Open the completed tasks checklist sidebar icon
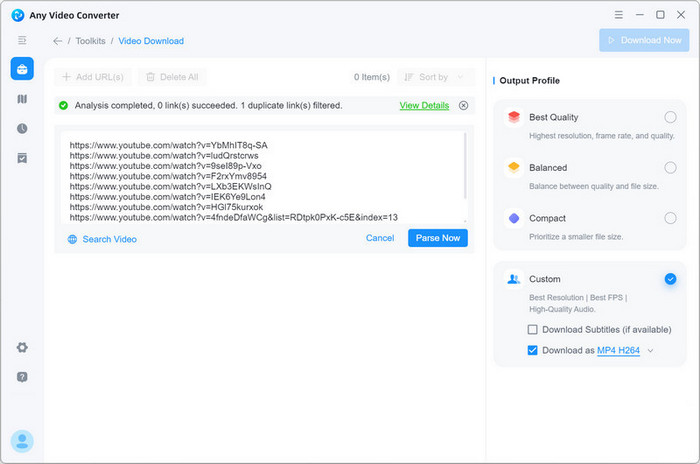This screenshot has height=464, width=700. (x=22, y=158)
